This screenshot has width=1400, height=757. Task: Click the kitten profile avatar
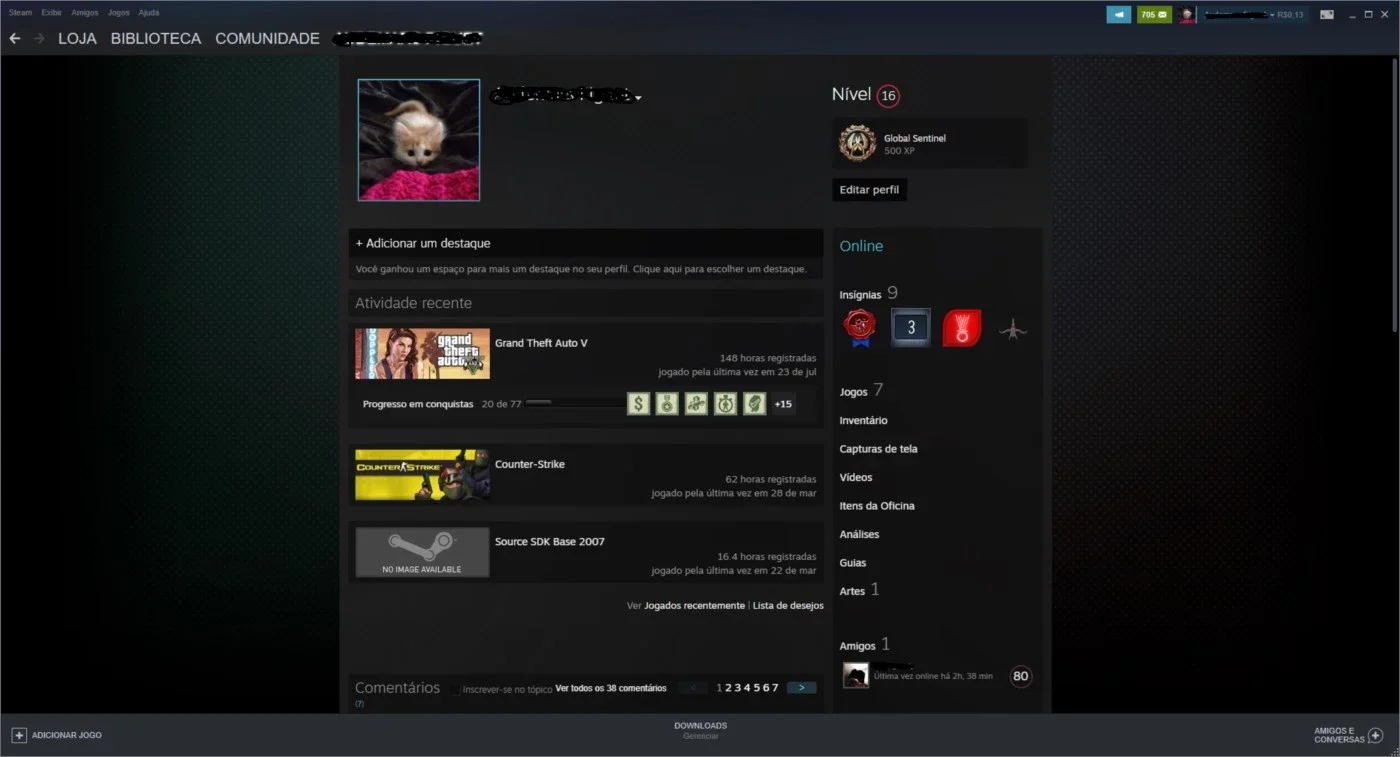click(419, 140)
